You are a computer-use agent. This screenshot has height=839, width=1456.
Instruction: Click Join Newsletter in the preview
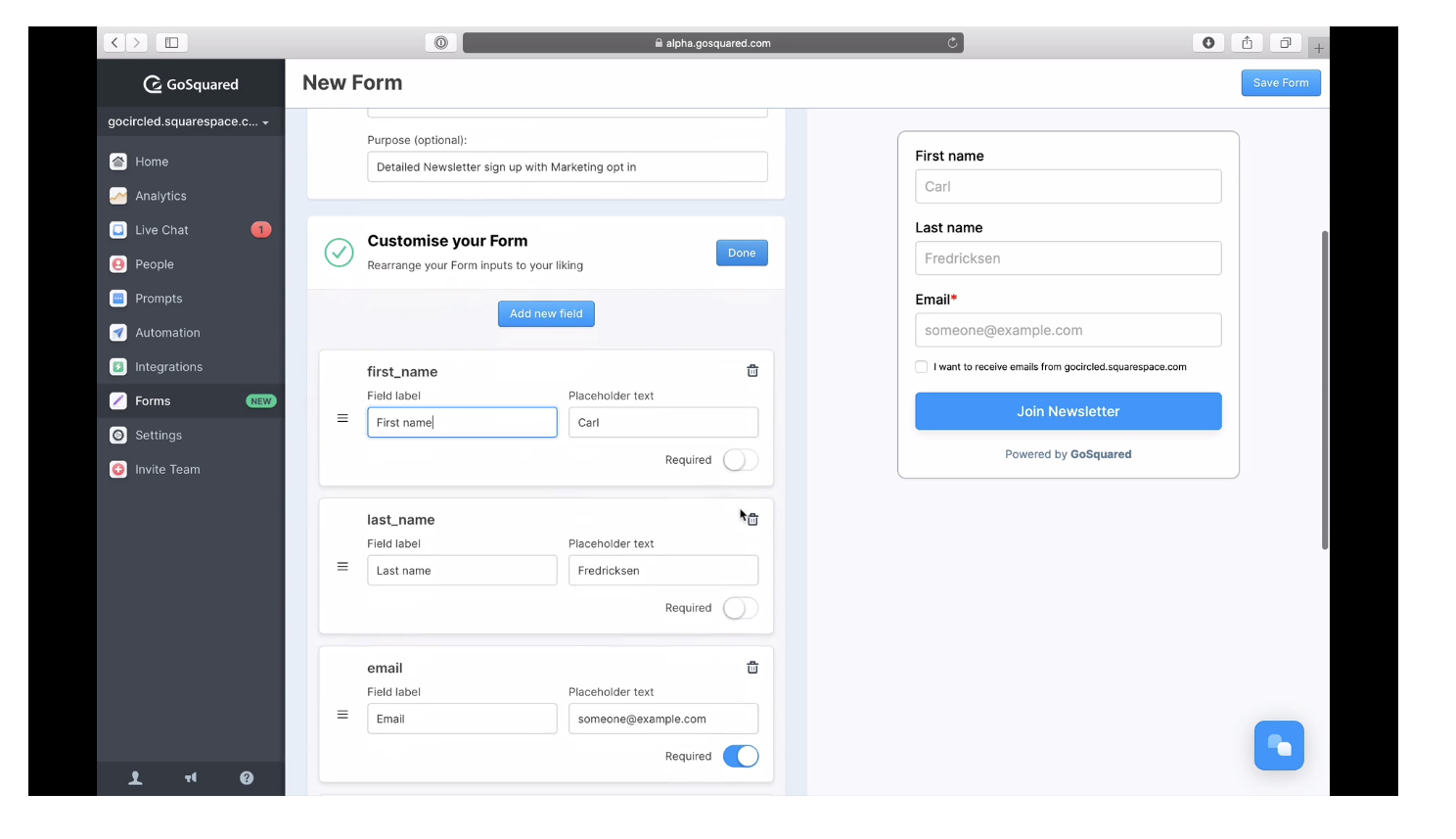1069,411
